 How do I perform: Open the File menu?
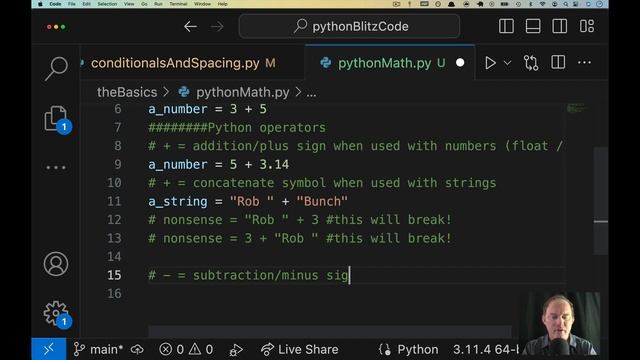click(72, 4)
